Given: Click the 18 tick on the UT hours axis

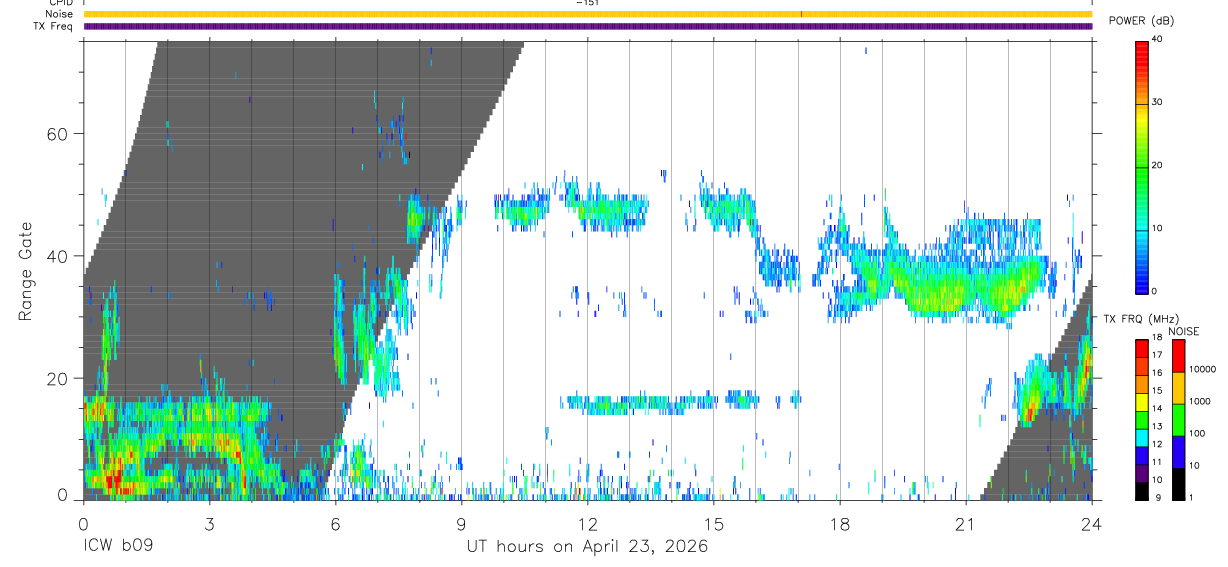Looking at the screenshot, I should (x=840, y=522).
